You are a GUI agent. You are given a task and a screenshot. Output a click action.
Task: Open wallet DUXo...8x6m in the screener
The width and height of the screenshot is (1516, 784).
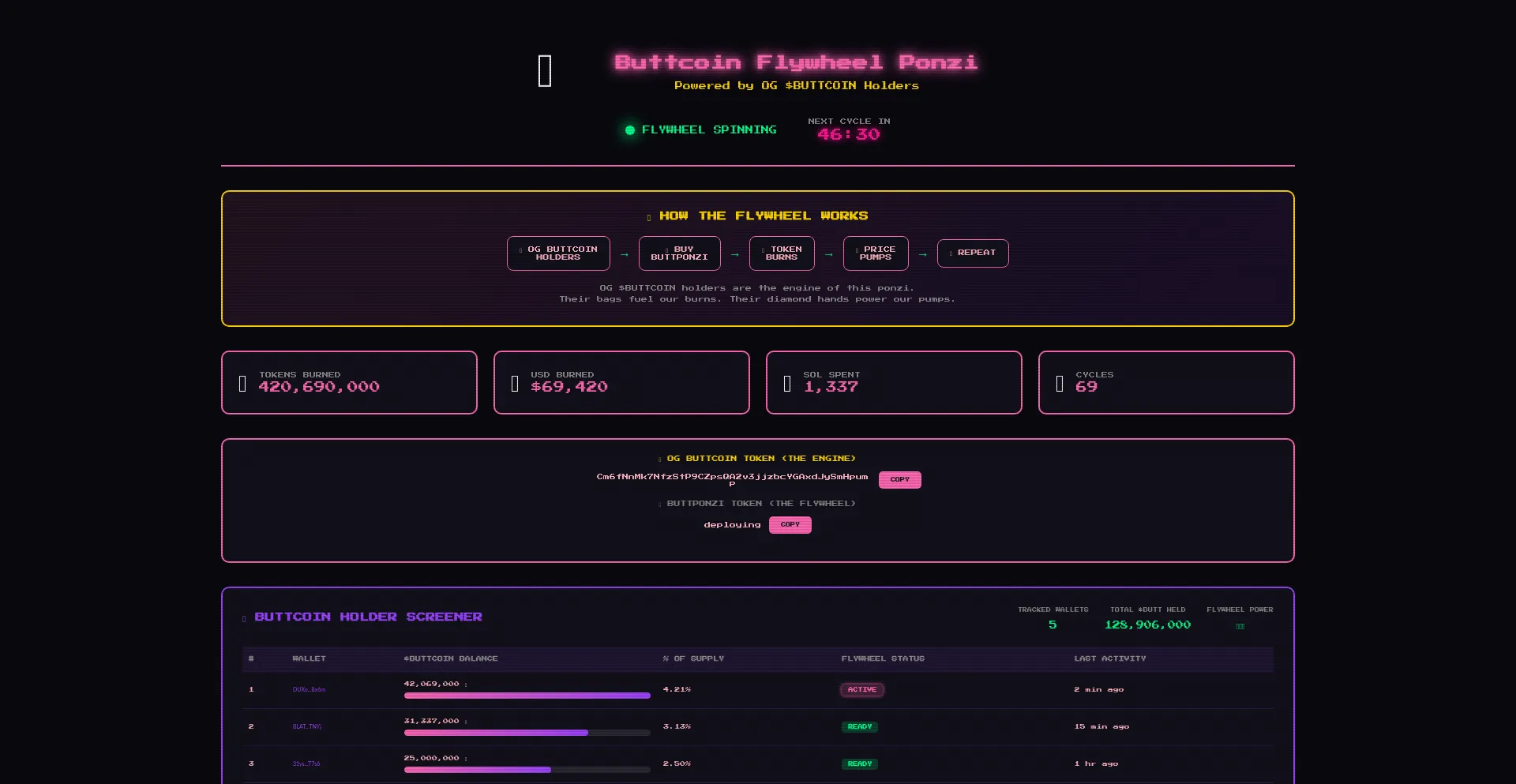tap(307, 689)
